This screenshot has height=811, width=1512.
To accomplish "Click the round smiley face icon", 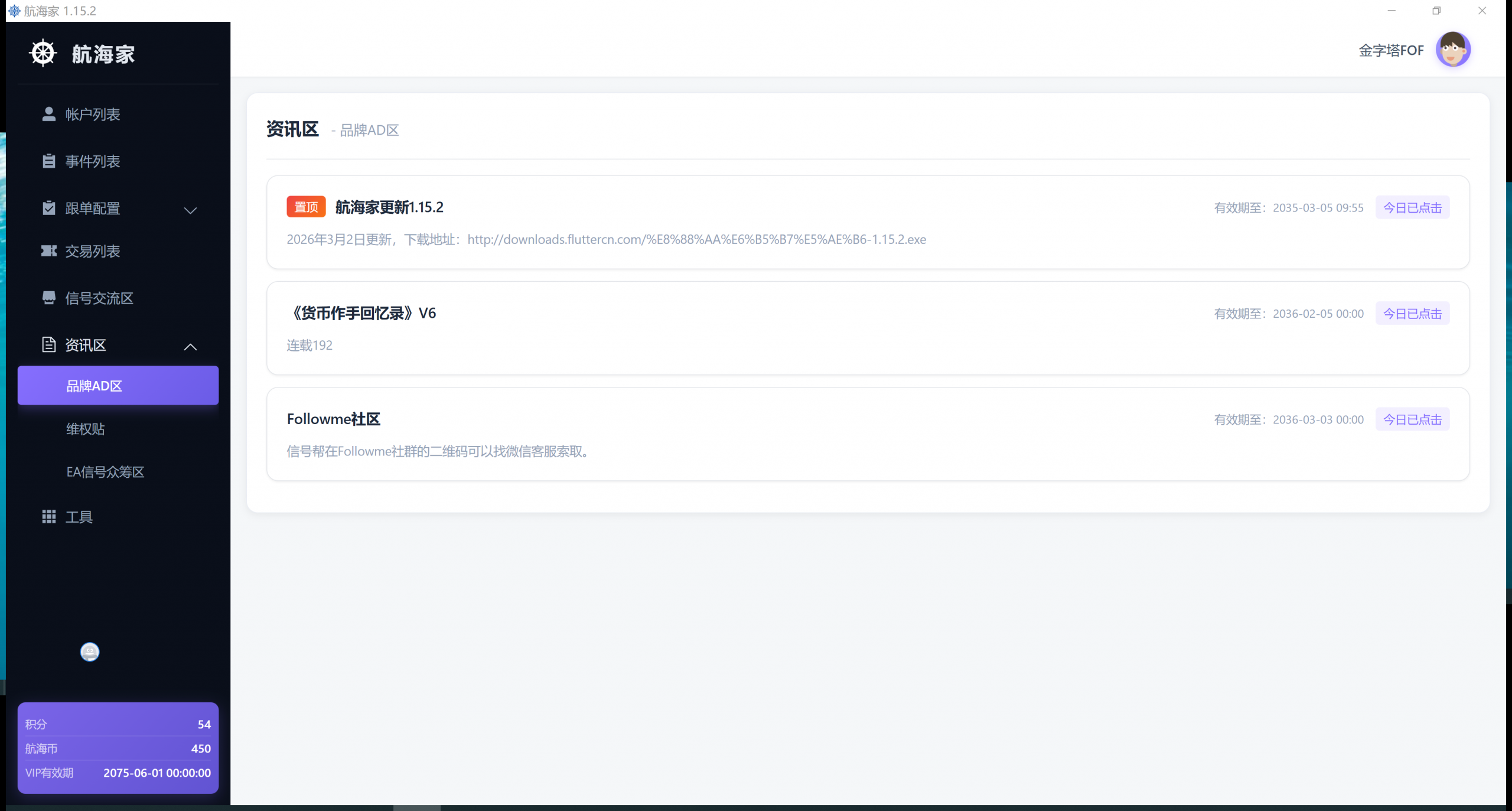I will pyautogui.click(x=90, y=652).
